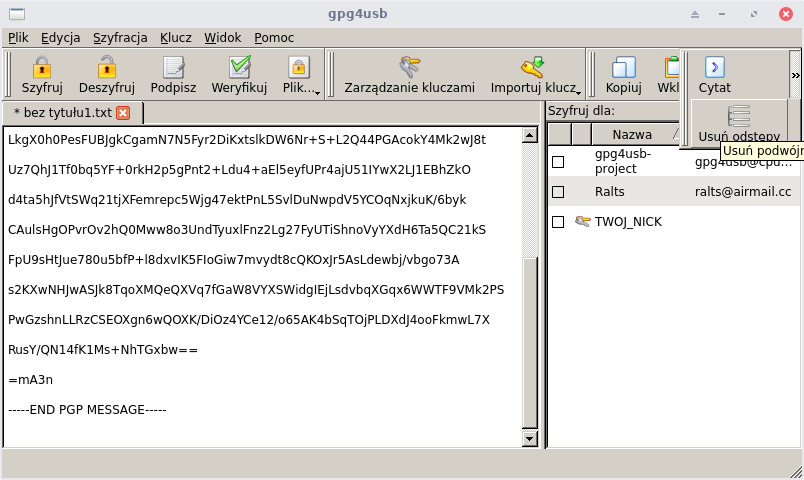This screenshot has height=480, width=804.
Task: Click the line starting CAulsHgOPvrOv2hQ0
Action: 247,230
